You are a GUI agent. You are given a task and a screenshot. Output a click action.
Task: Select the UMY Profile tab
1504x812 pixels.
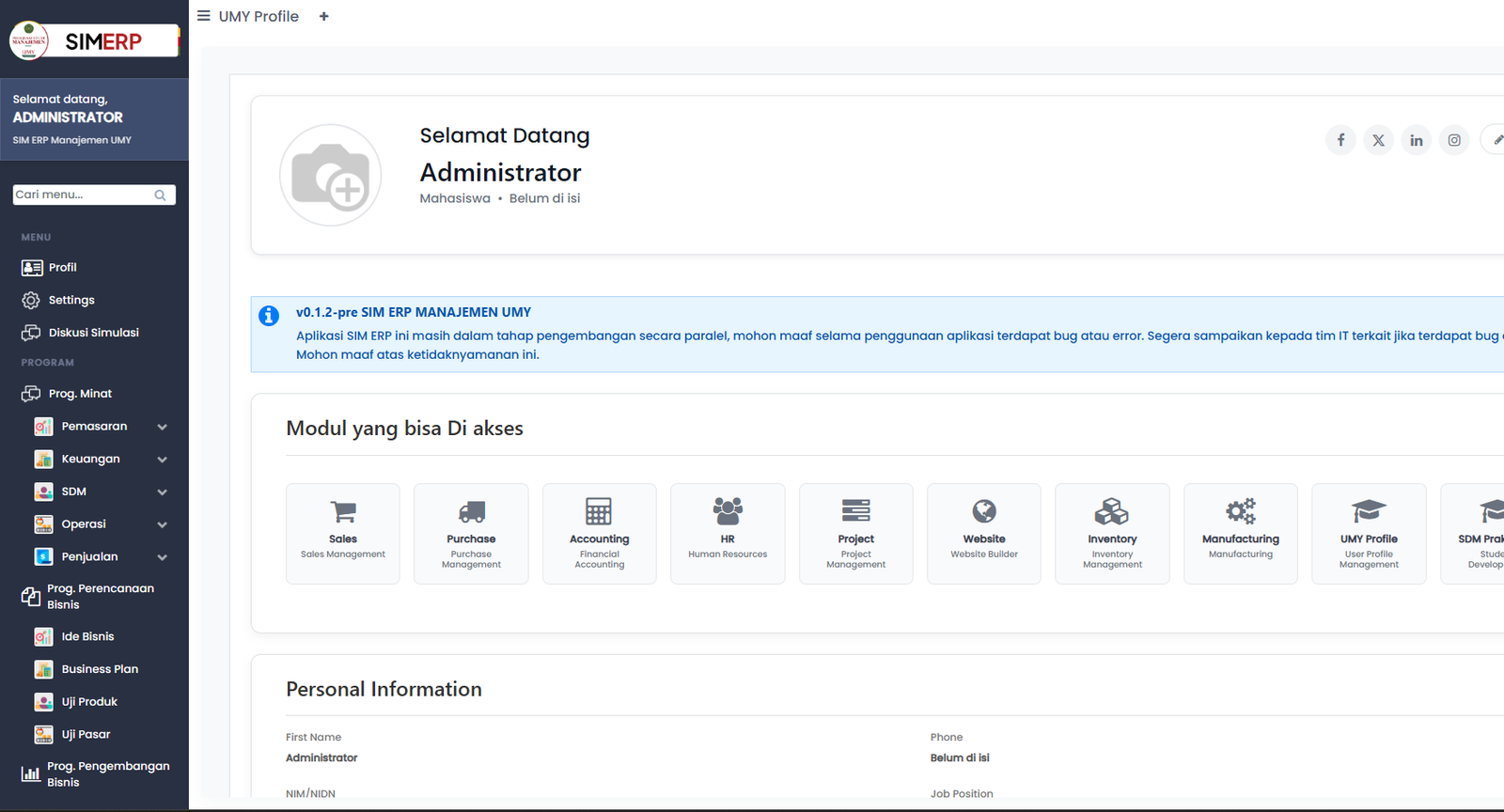pyautogui.click(x=258, y=17)
